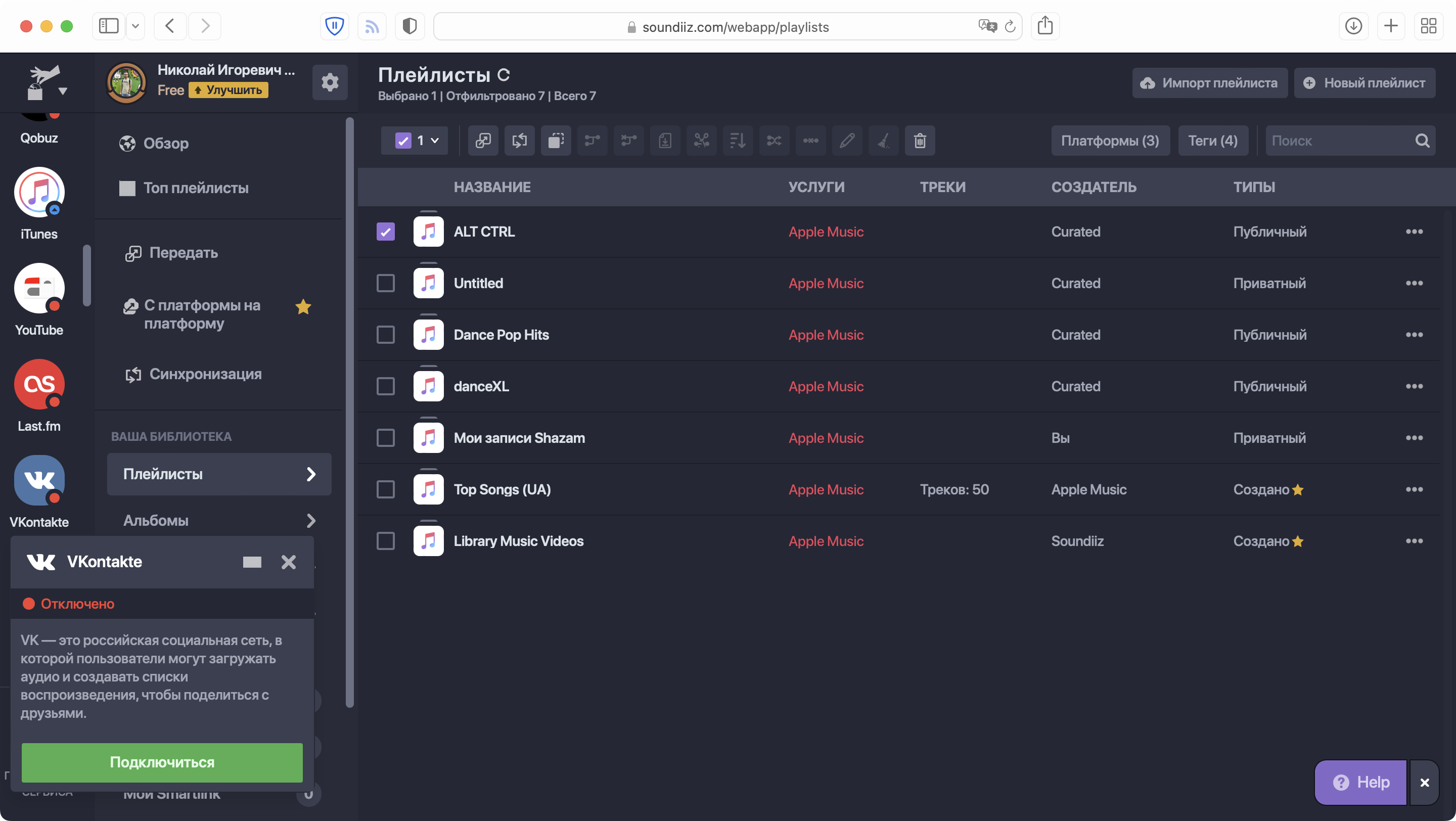Open the gear settings next to profile
The image size is (1456, 821).
(x=330, y=82)
